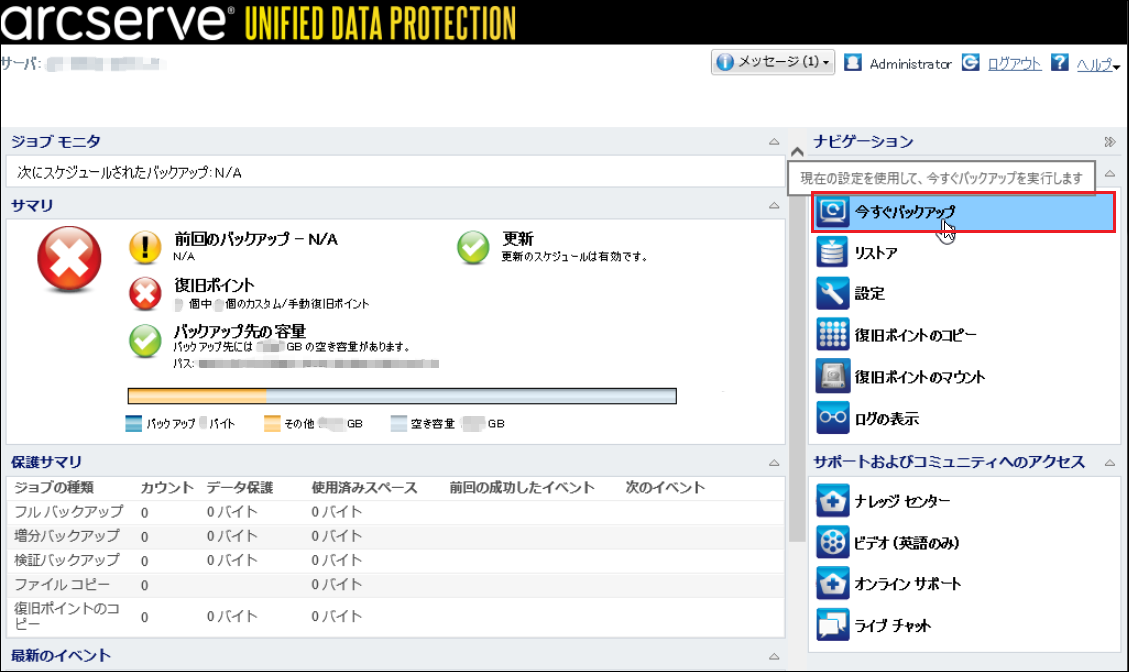The image size is (1129, 672).
Task: Click the backup destination capacity bar
Action: tap(402, 396)
